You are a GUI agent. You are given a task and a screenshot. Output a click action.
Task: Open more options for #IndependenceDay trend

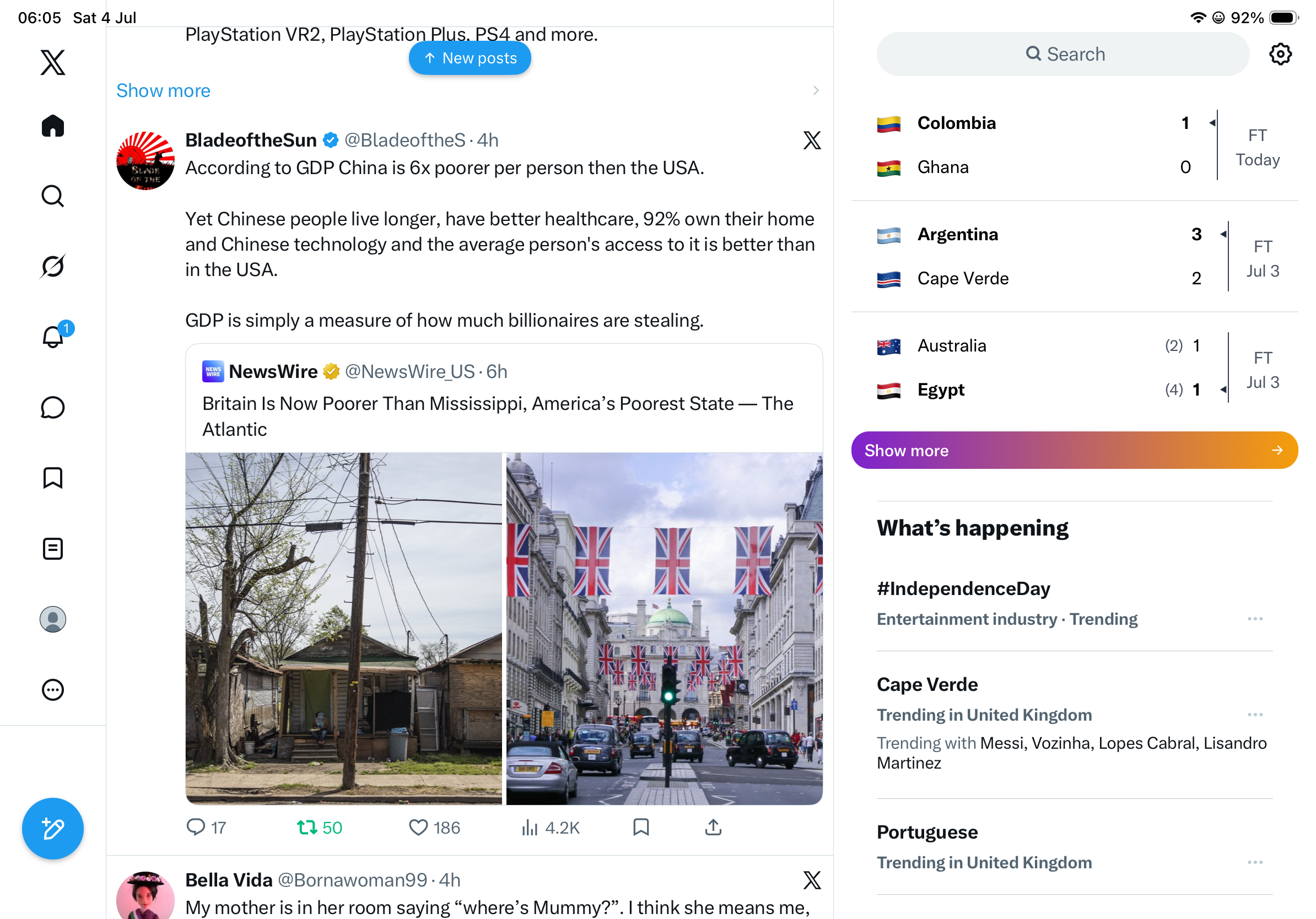coord(1255,619)
